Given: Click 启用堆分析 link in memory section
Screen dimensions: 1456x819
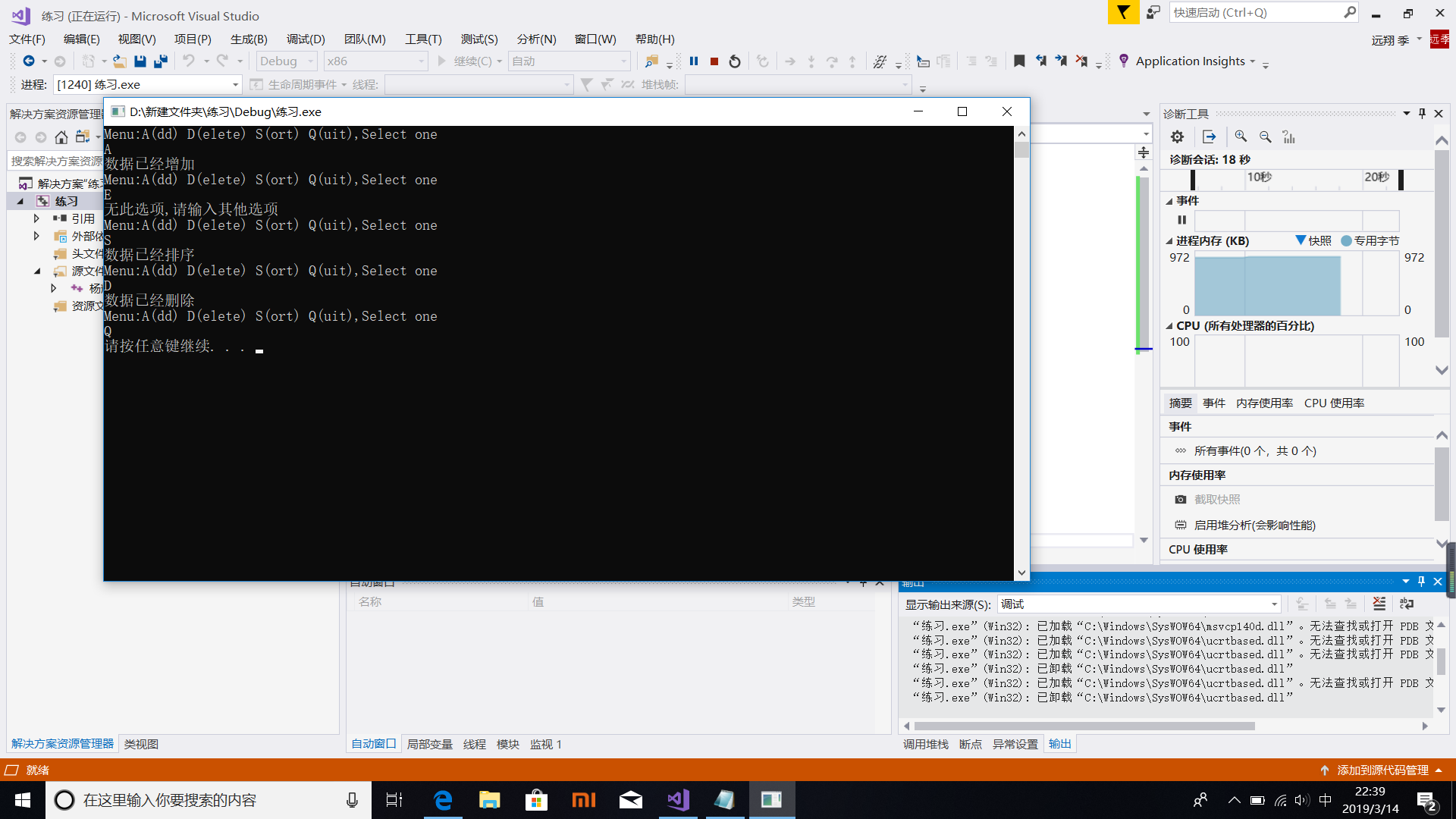Looking at the screenshot, I should (x=1254, y=525).
